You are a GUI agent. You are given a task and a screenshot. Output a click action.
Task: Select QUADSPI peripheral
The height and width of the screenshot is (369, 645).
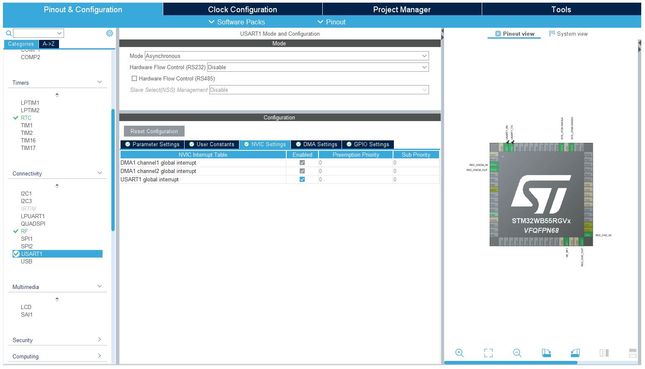point(33,224)
